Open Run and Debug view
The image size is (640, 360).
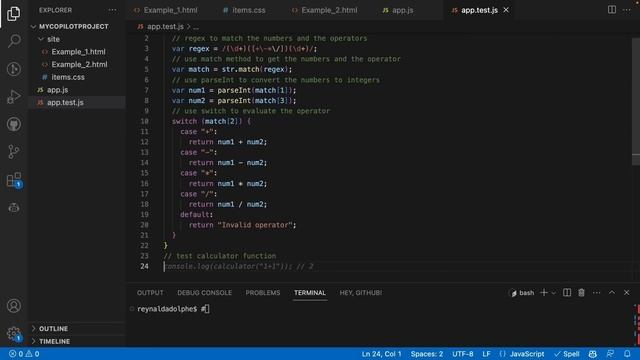point(13,96)
